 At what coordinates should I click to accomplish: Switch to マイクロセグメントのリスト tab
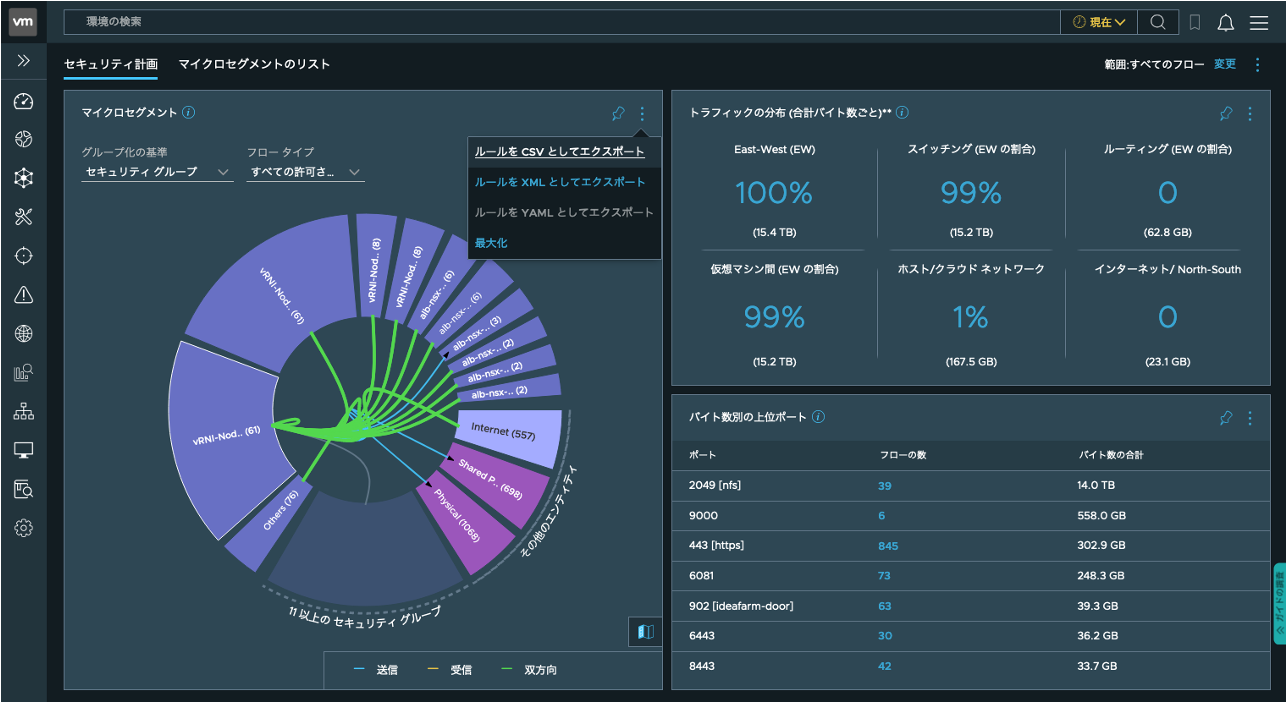254,64
